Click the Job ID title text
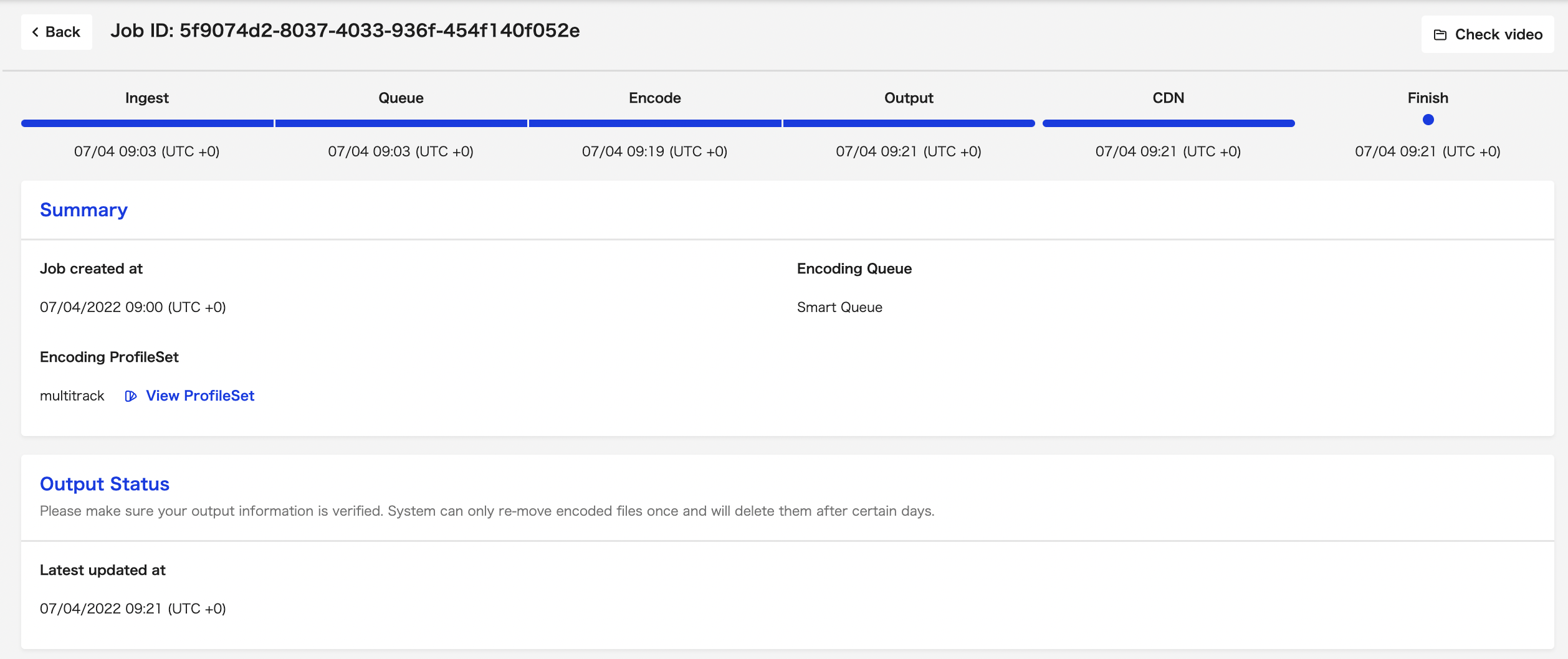This screenshot has height=659, width=1568. (x=345, y=31)
